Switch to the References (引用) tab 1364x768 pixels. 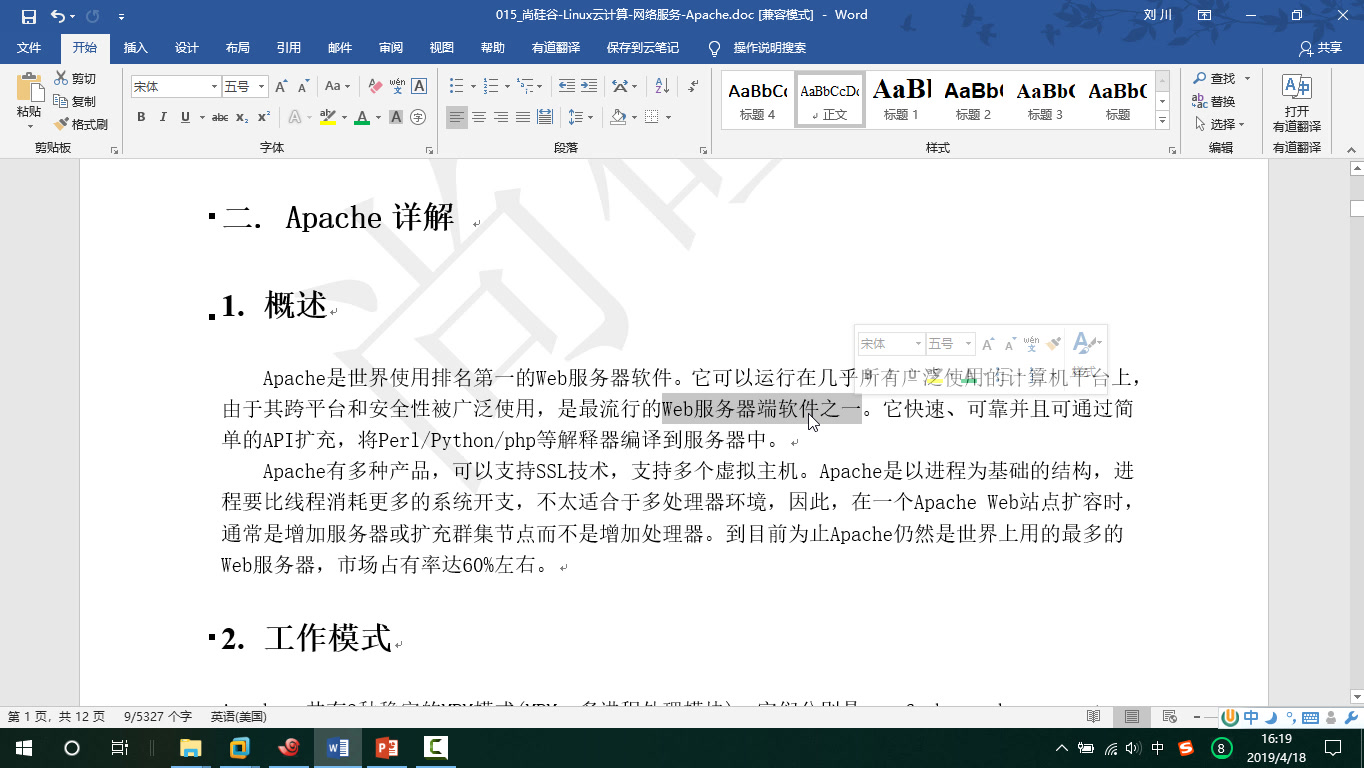coord(289,48)
